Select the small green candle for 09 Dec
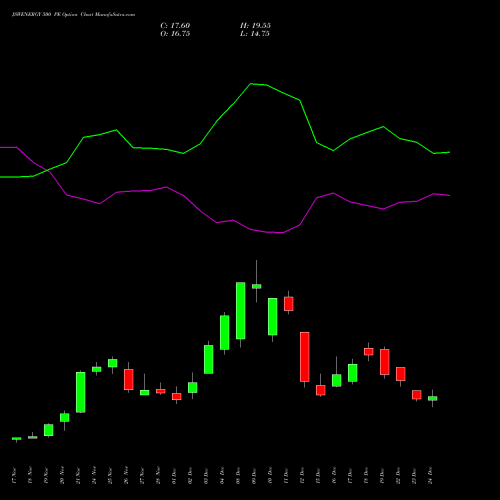The height and width of the screenshot is (500, 500). [x=257, y=286]
